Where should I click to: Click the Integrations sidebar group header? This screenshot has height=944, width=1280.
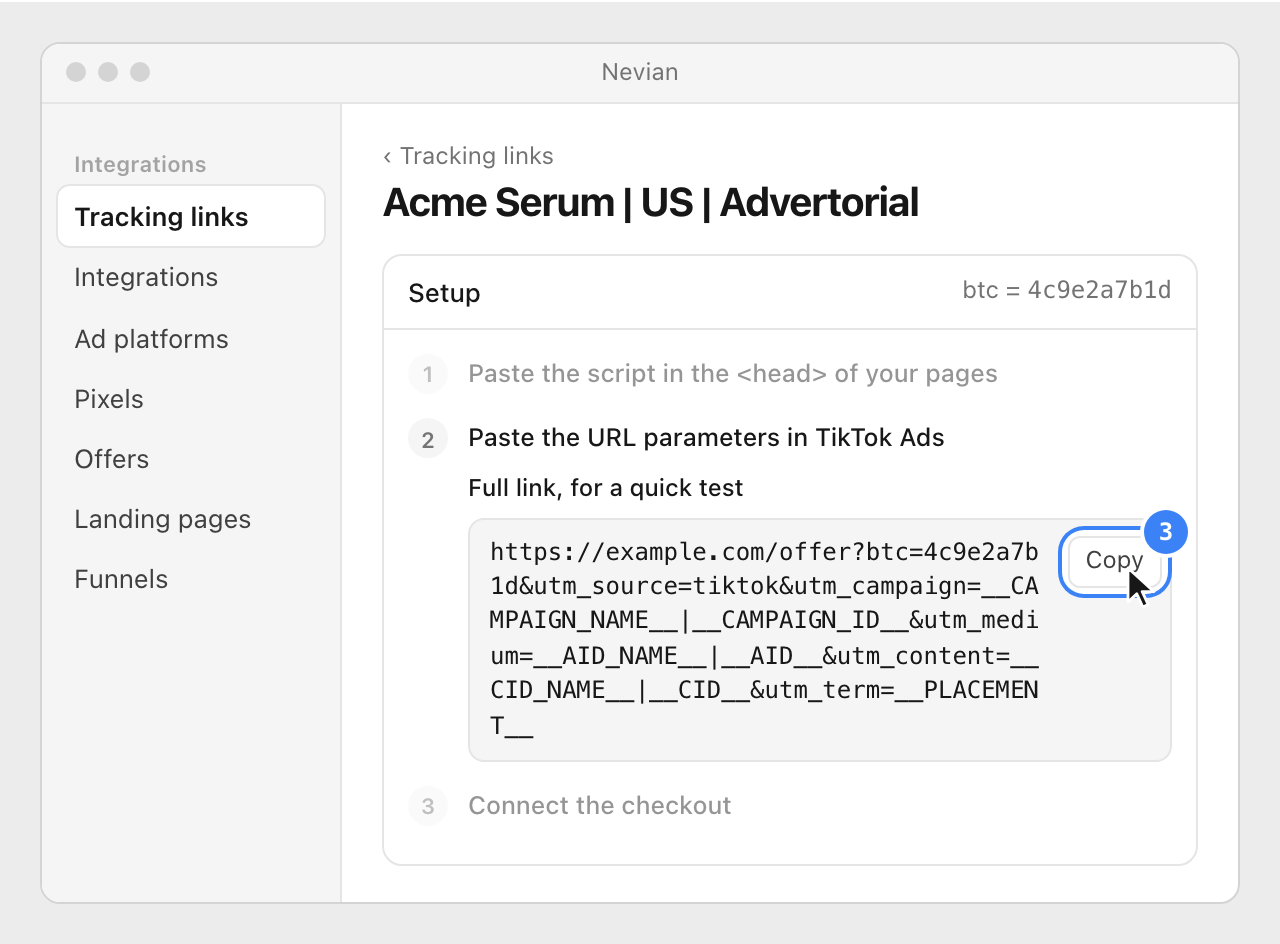140,164
